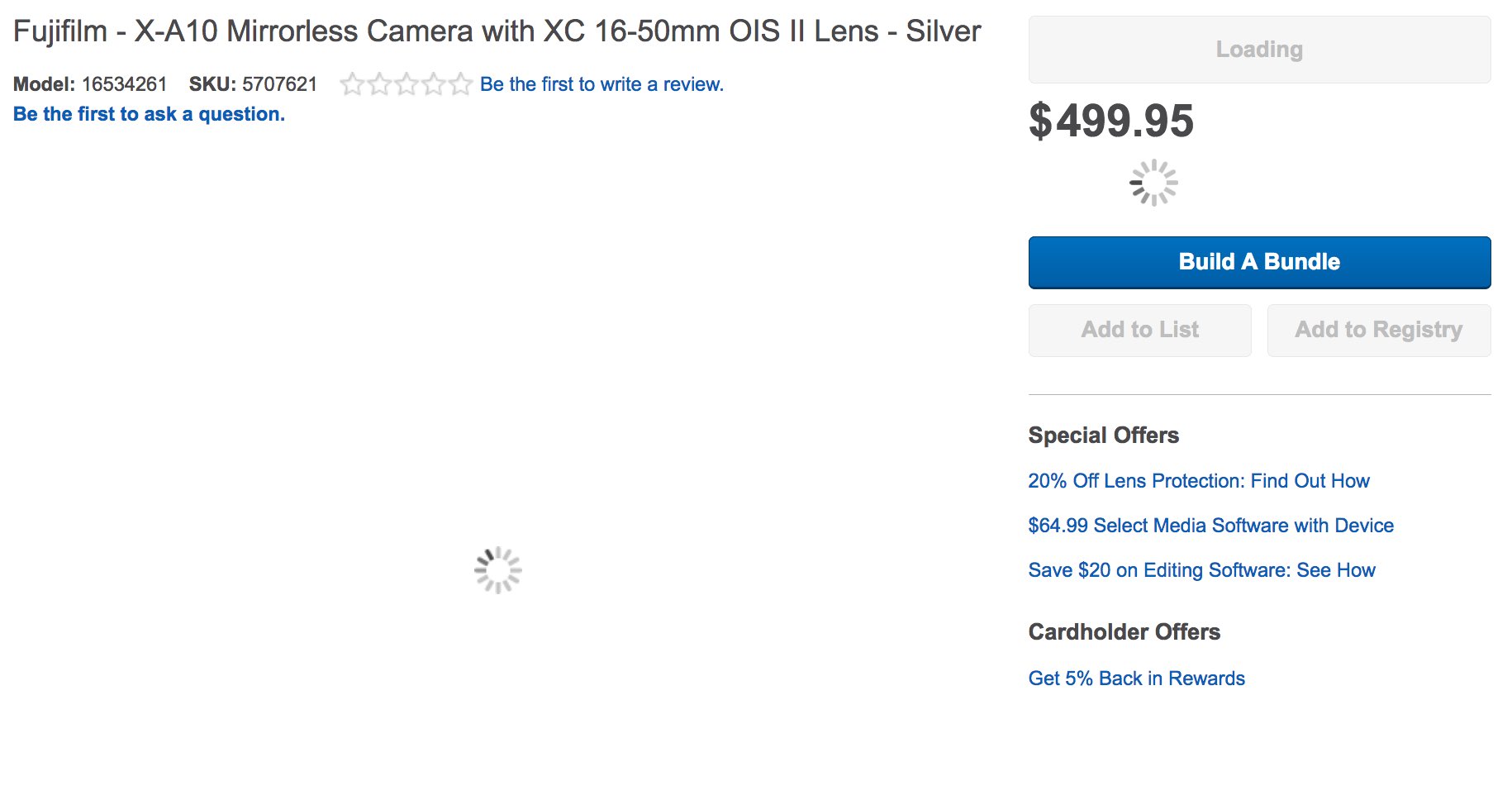Open the 20% Off Lens Protection offer
Viewport: 1512px width, 800px height.
click(x=1198, y=481)
